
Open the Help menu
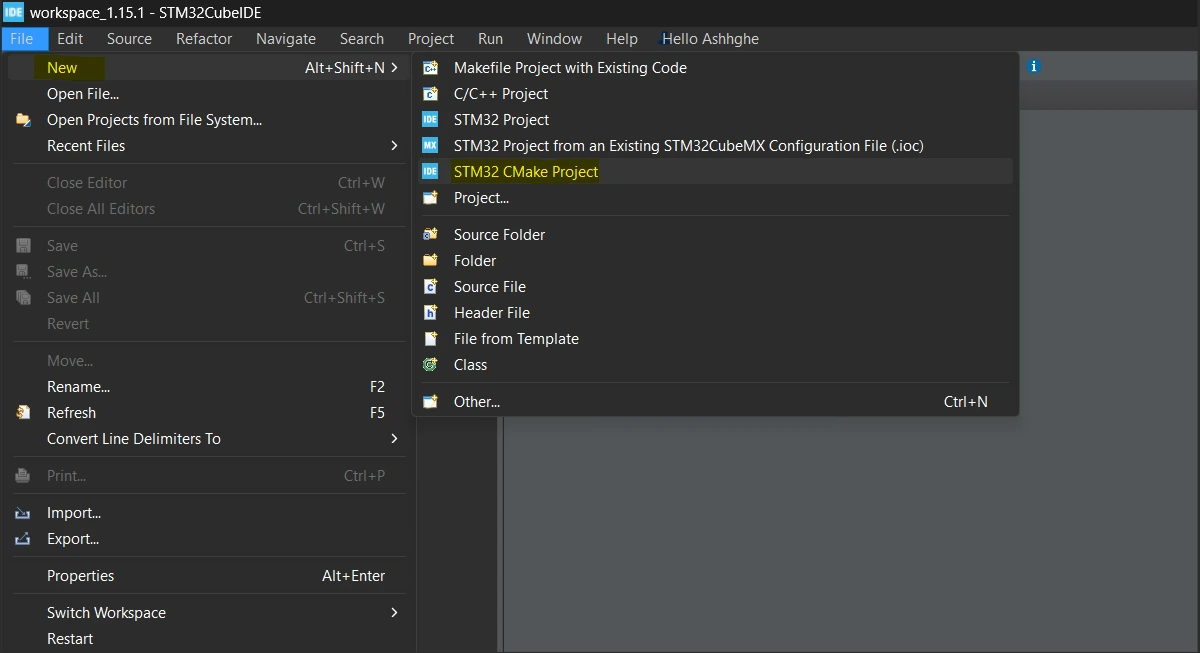pyautogui.click(x=622, y=39)
